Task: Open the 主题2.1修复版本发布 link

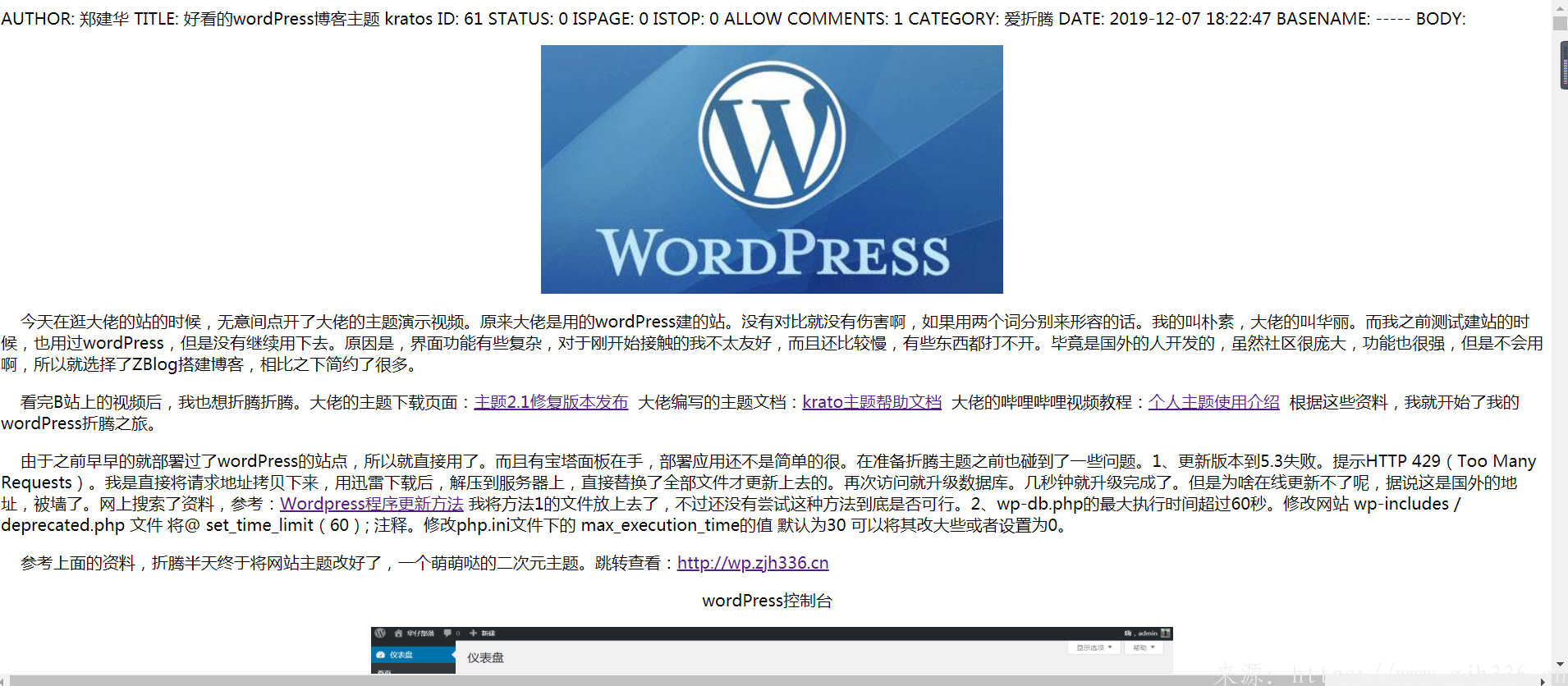Action: [551, 402]
